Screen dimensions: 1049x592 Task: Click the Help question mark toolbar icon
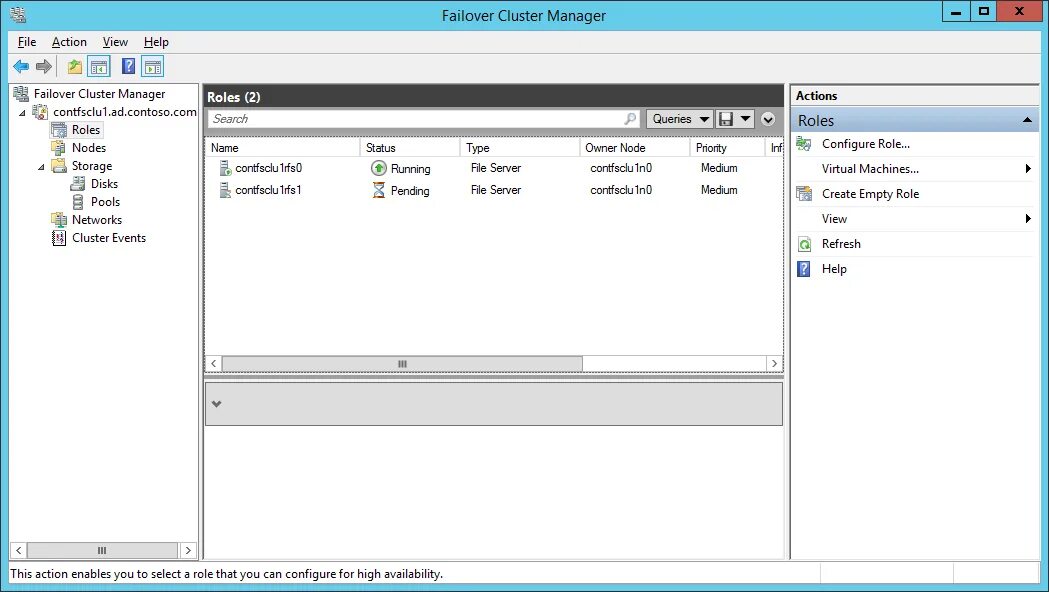point(128,66)
